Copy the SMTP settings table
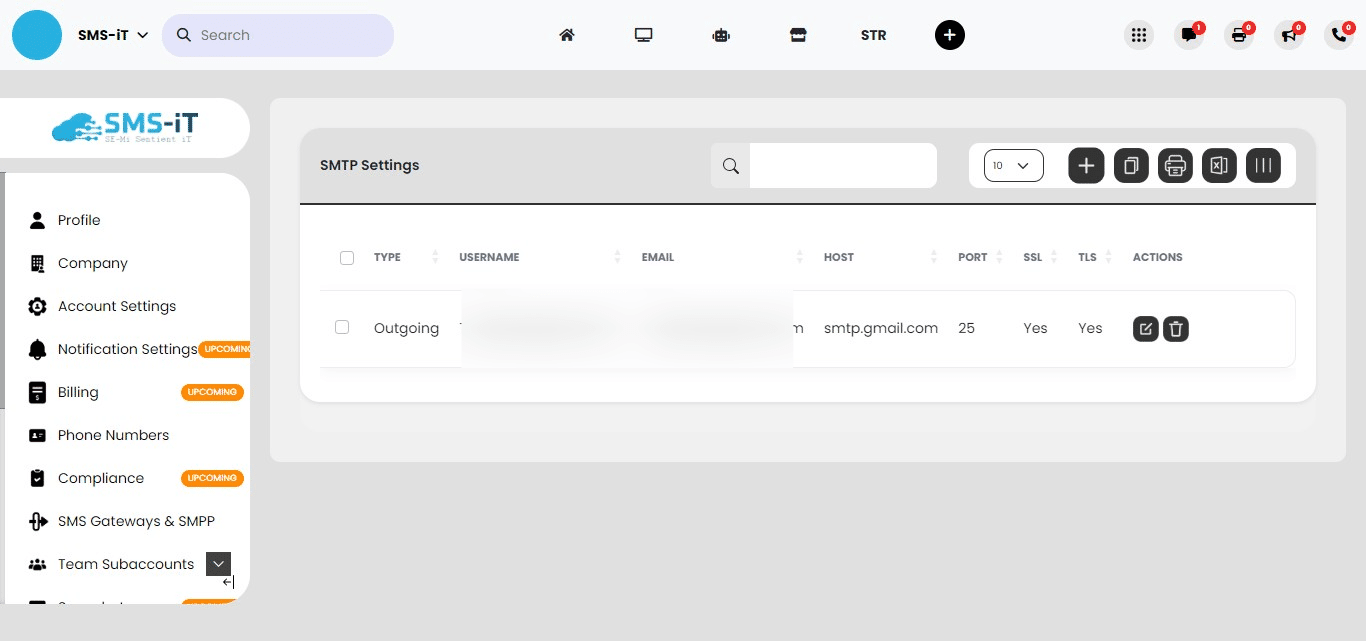The width and height of the screenshot is (1366, 641). pos(1131,165)
